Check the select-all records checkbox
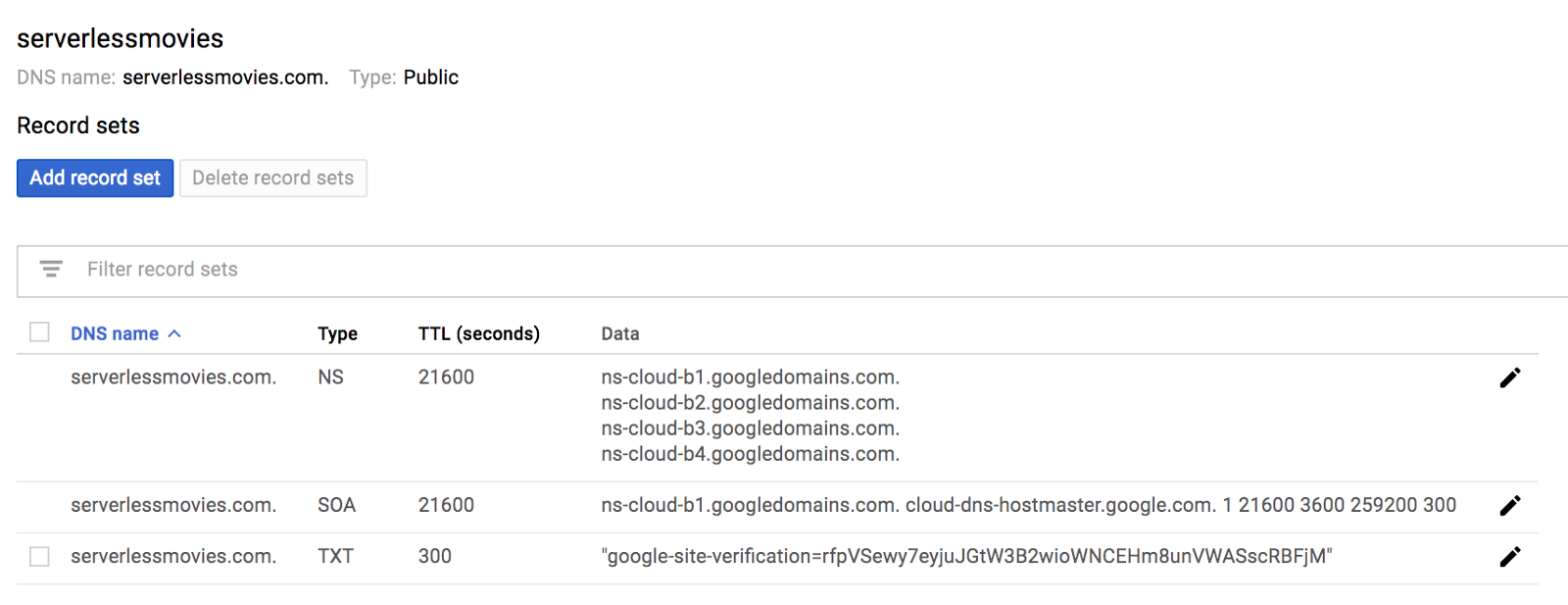This screenshot has width=1568, height=605. [39, 332]
